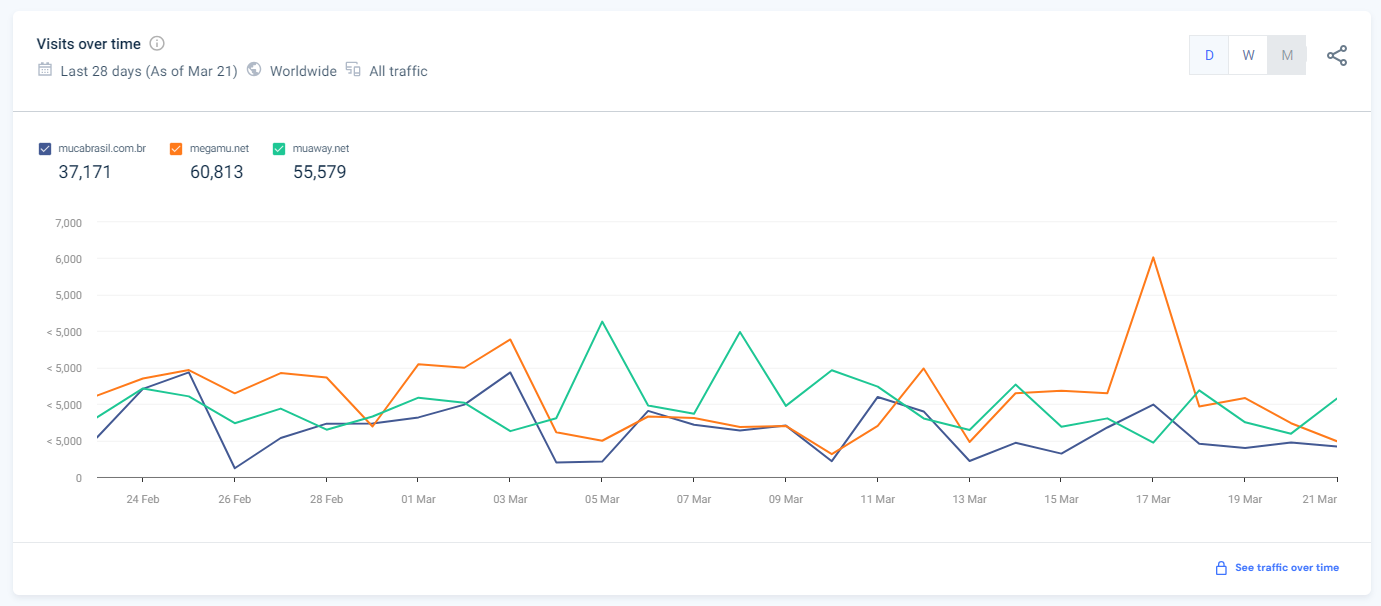Click the devices icon beside All traffic

[353, 70]
